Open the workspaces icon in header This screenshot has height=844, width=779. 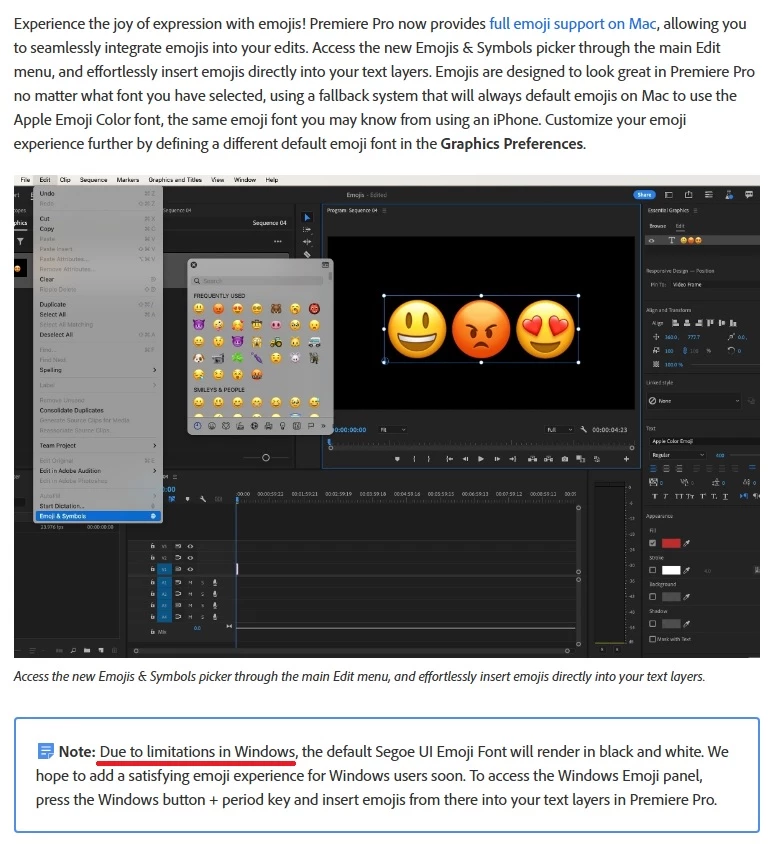click(669, 195)
